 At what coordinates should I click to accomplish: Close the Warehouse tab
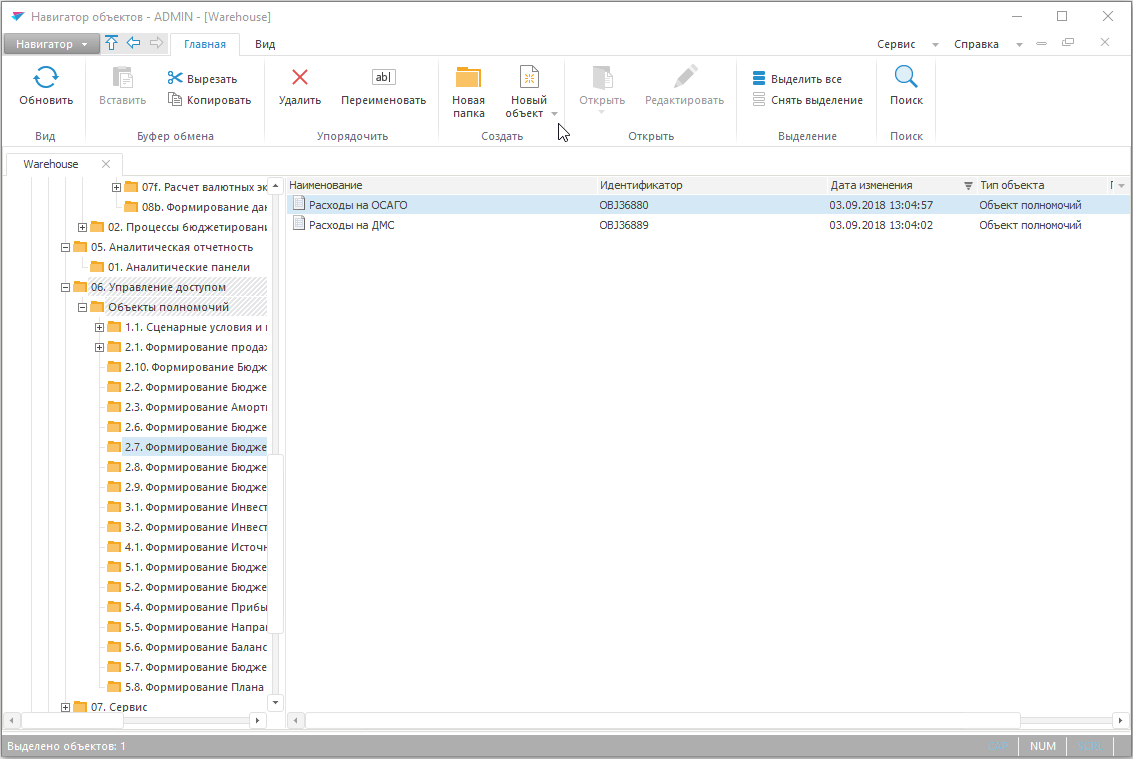pos(106,164)
